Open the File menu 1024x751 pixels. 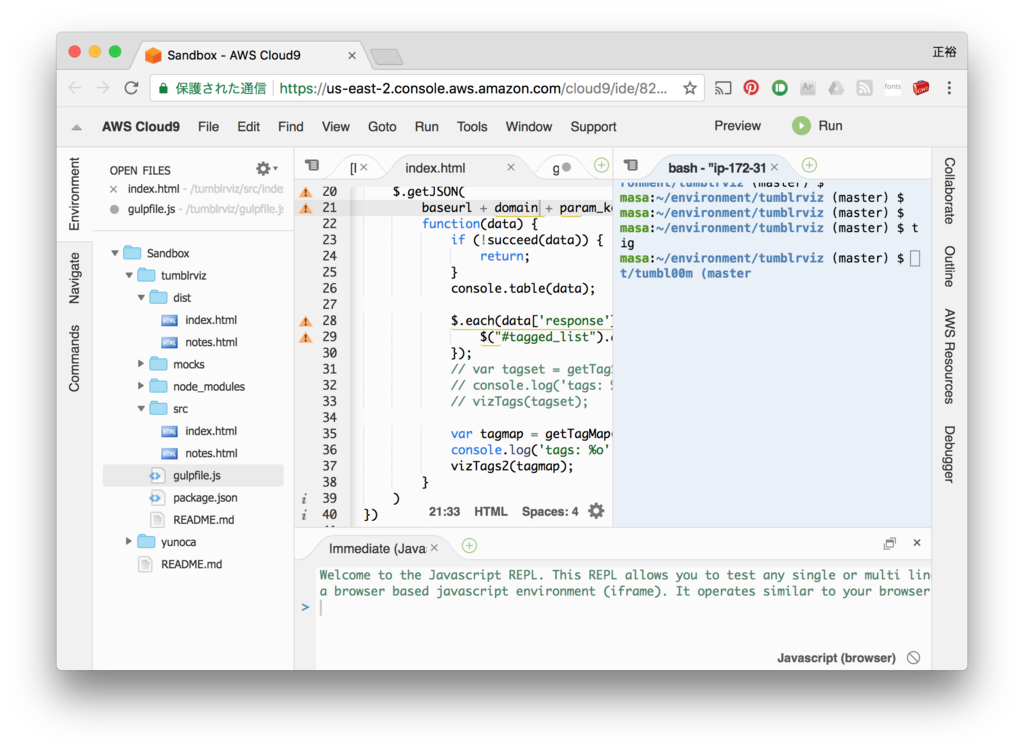pos(208,127)
